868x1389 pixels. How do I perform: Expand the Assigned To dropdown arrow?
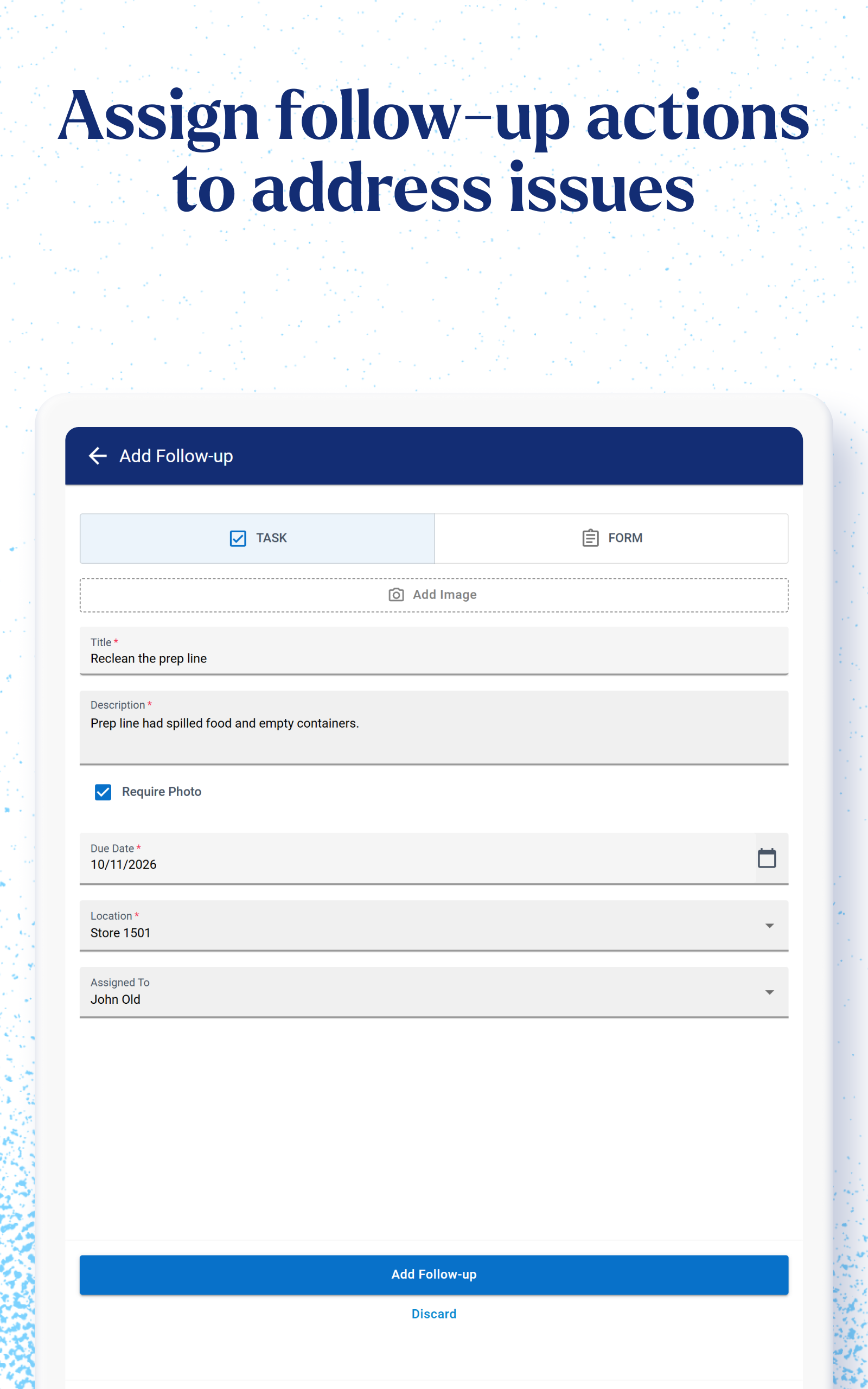(769, 992)
